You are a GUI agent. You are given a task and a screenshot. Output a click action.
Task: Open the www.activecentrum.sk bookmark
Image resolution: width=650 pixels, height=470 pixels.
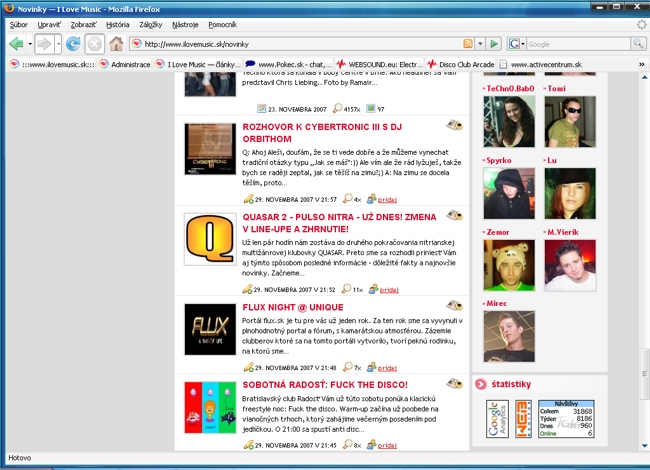coord(541,64)
